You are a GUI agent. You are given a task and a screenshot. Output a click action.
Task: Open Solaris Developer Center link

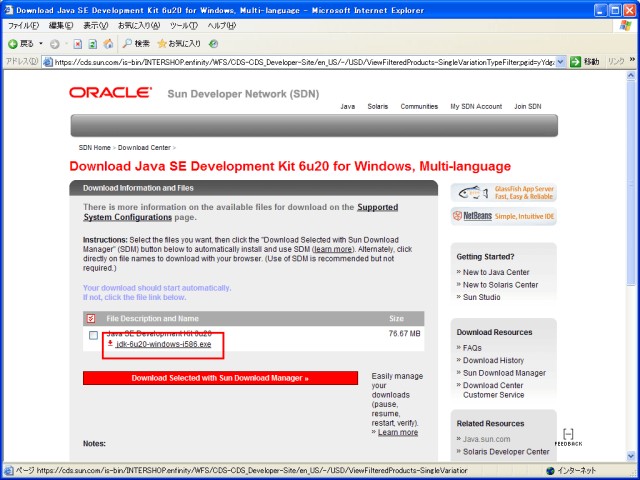506,452
